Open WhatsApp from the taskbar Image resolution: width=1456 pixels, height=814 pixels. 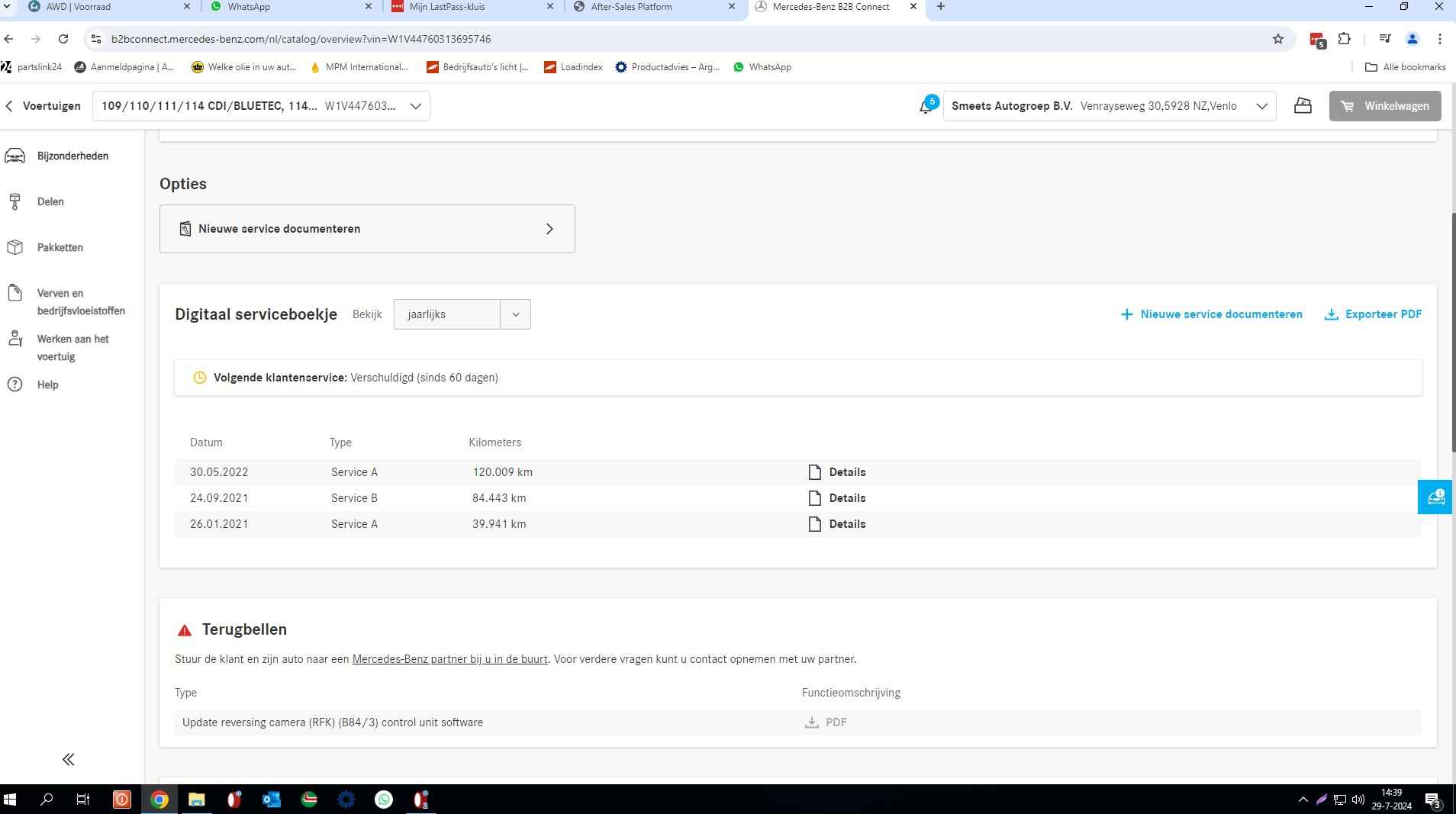[x=384, y=800]
